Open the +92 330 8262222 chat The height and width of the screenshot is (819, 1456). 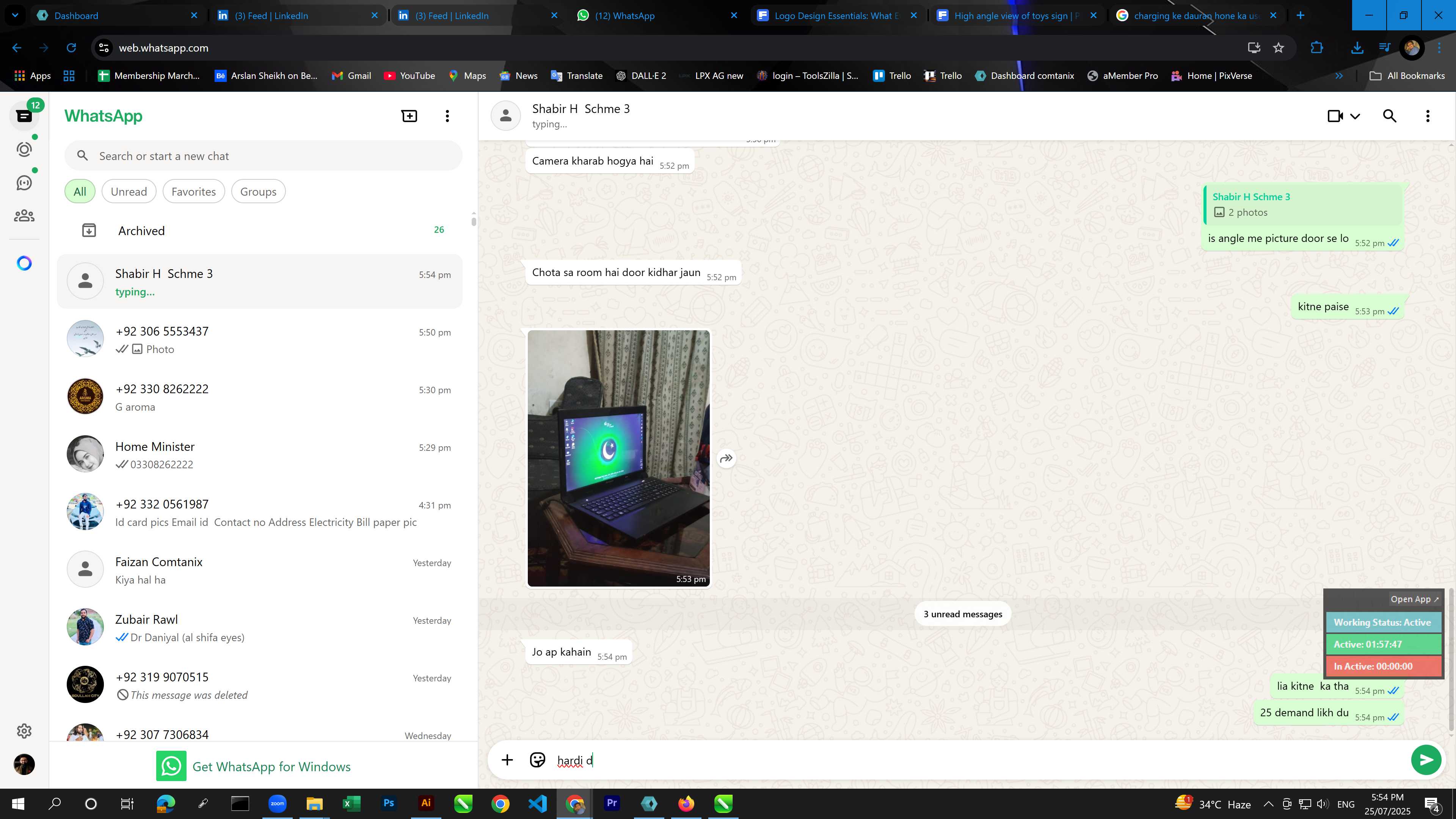260,397
